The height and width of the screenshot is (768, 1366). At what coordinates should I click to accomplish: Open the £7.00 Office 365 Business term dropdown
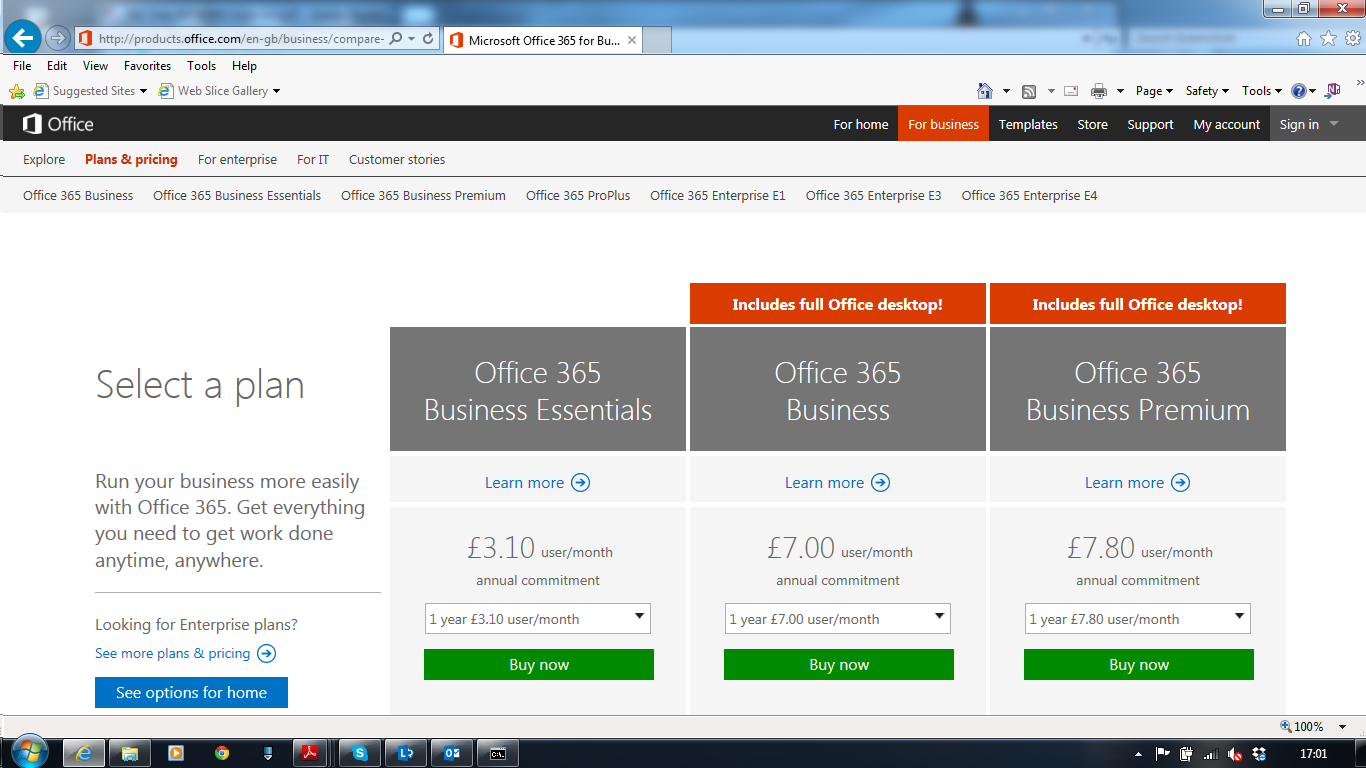(838, 619)
